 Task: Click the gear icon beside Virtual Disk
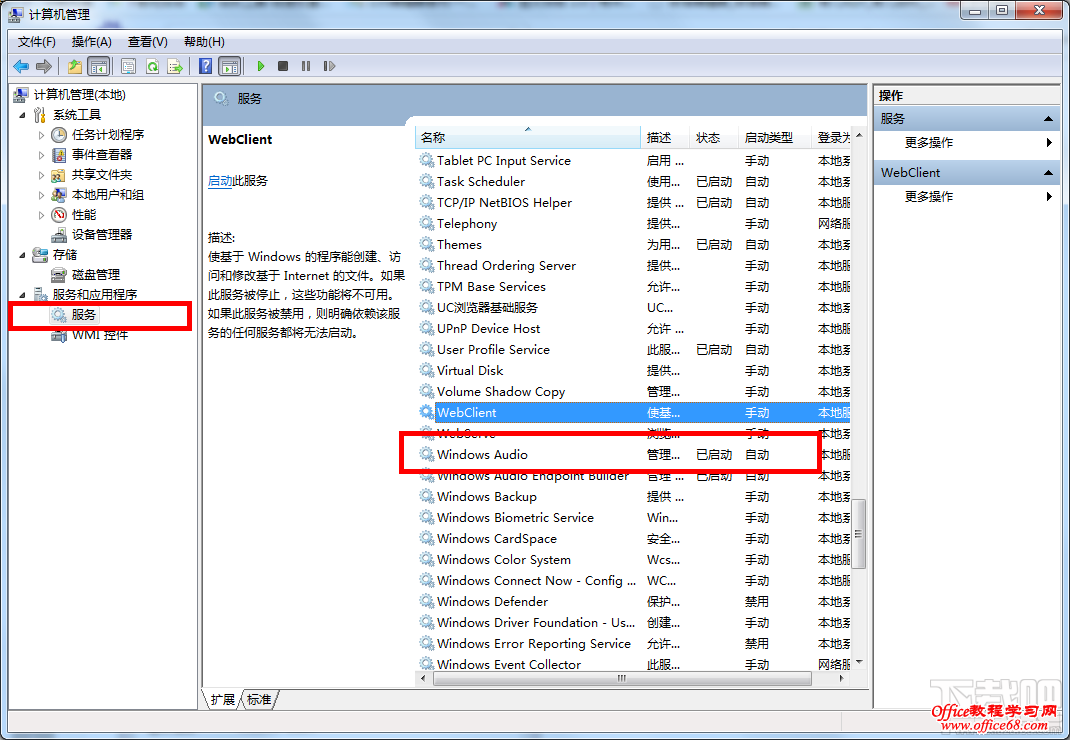click(426, 371)
